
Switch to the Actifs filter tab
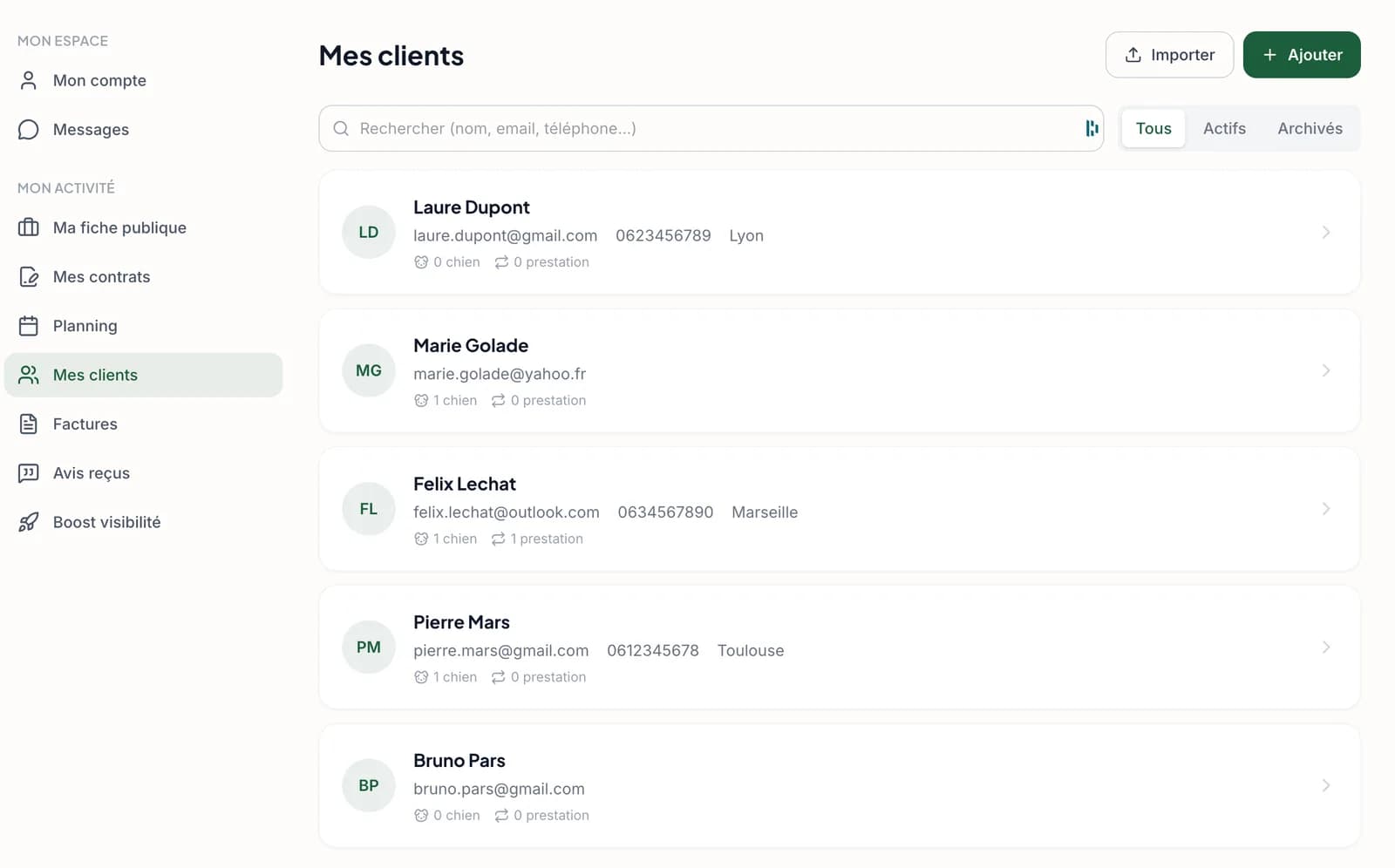pos(1224,128)
